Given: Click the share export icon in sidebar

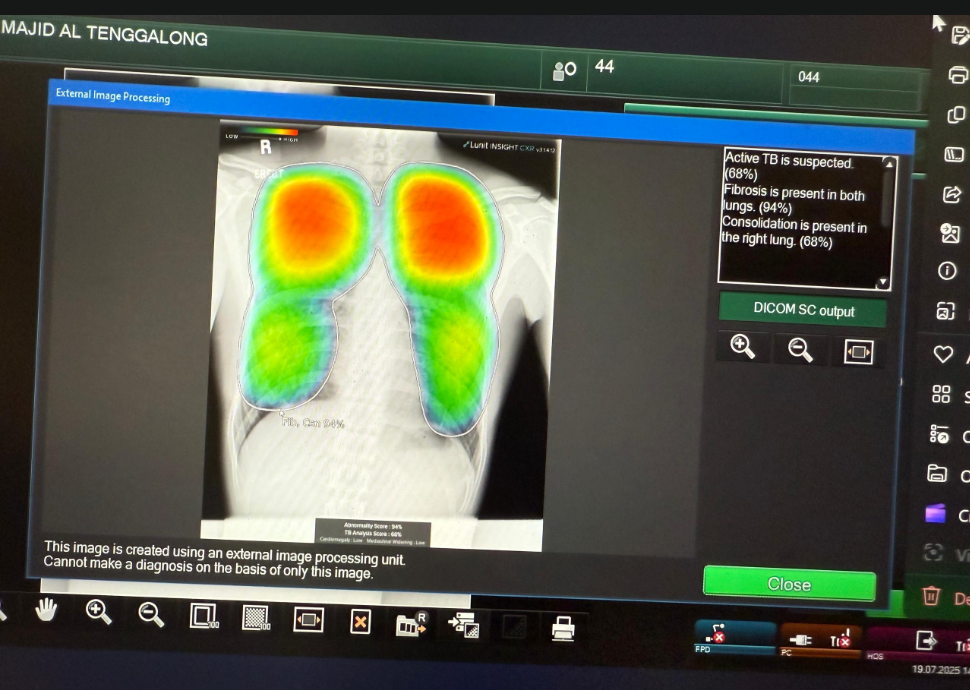Looking at the screenshot, I should pyautogui.click(x=951, y=194).
